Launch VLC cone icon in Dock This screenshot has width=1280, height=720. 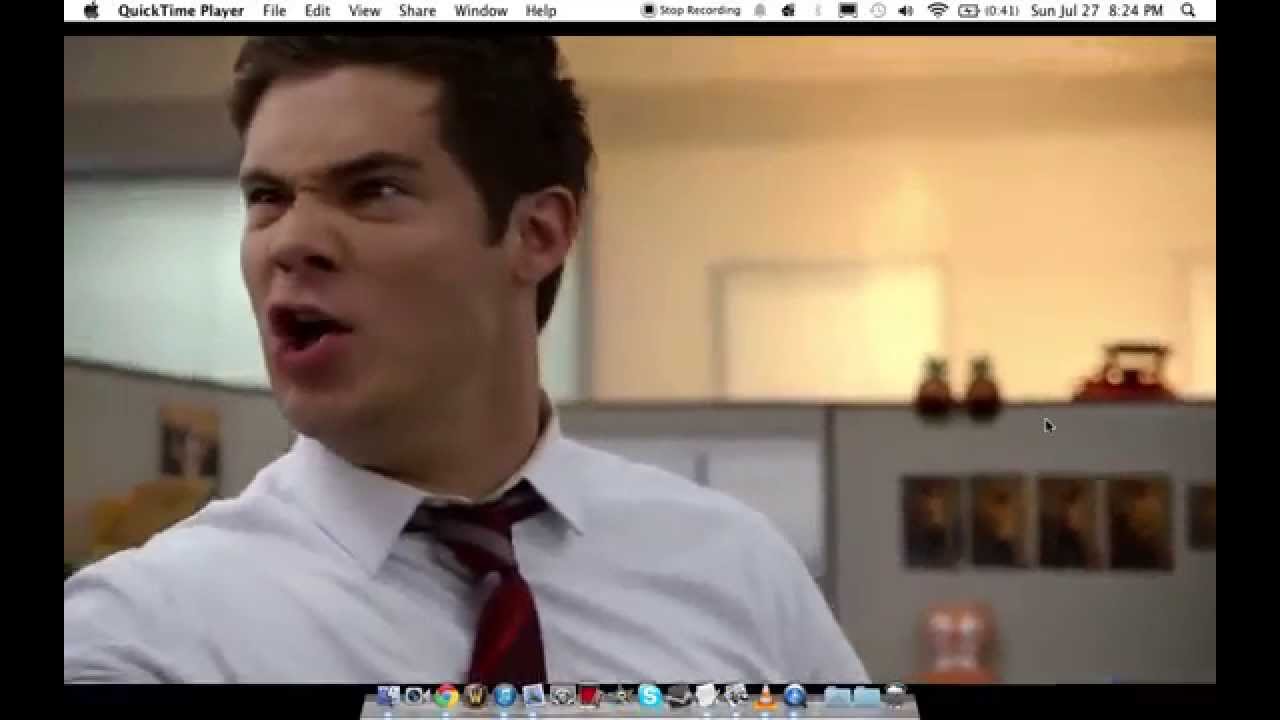766,695
